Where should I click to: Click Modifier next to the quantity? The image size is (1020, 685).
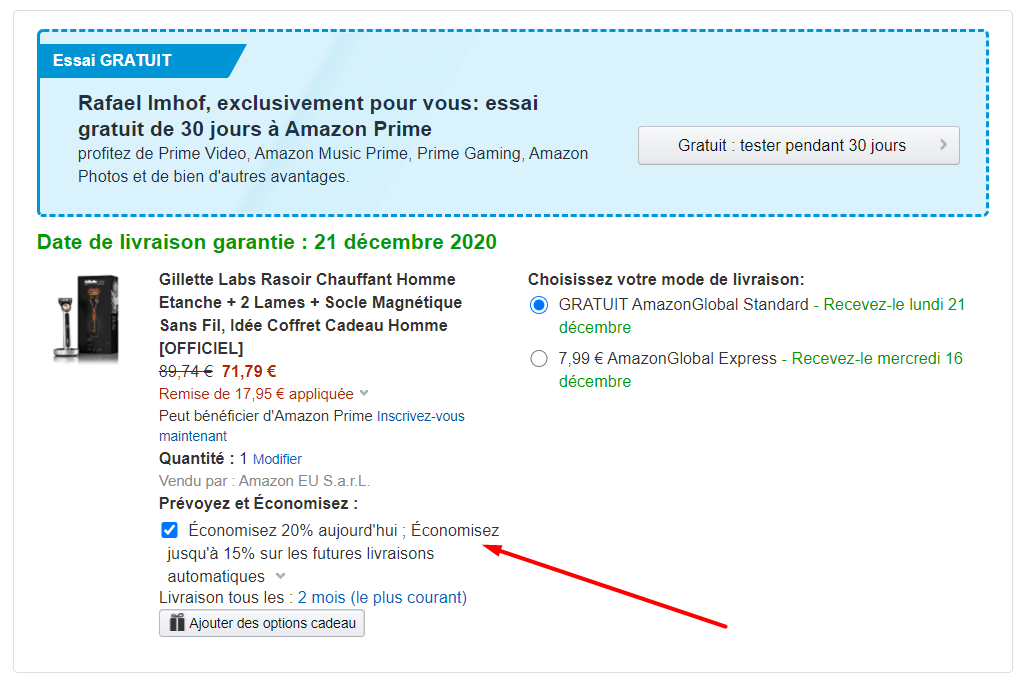[277, 459]
